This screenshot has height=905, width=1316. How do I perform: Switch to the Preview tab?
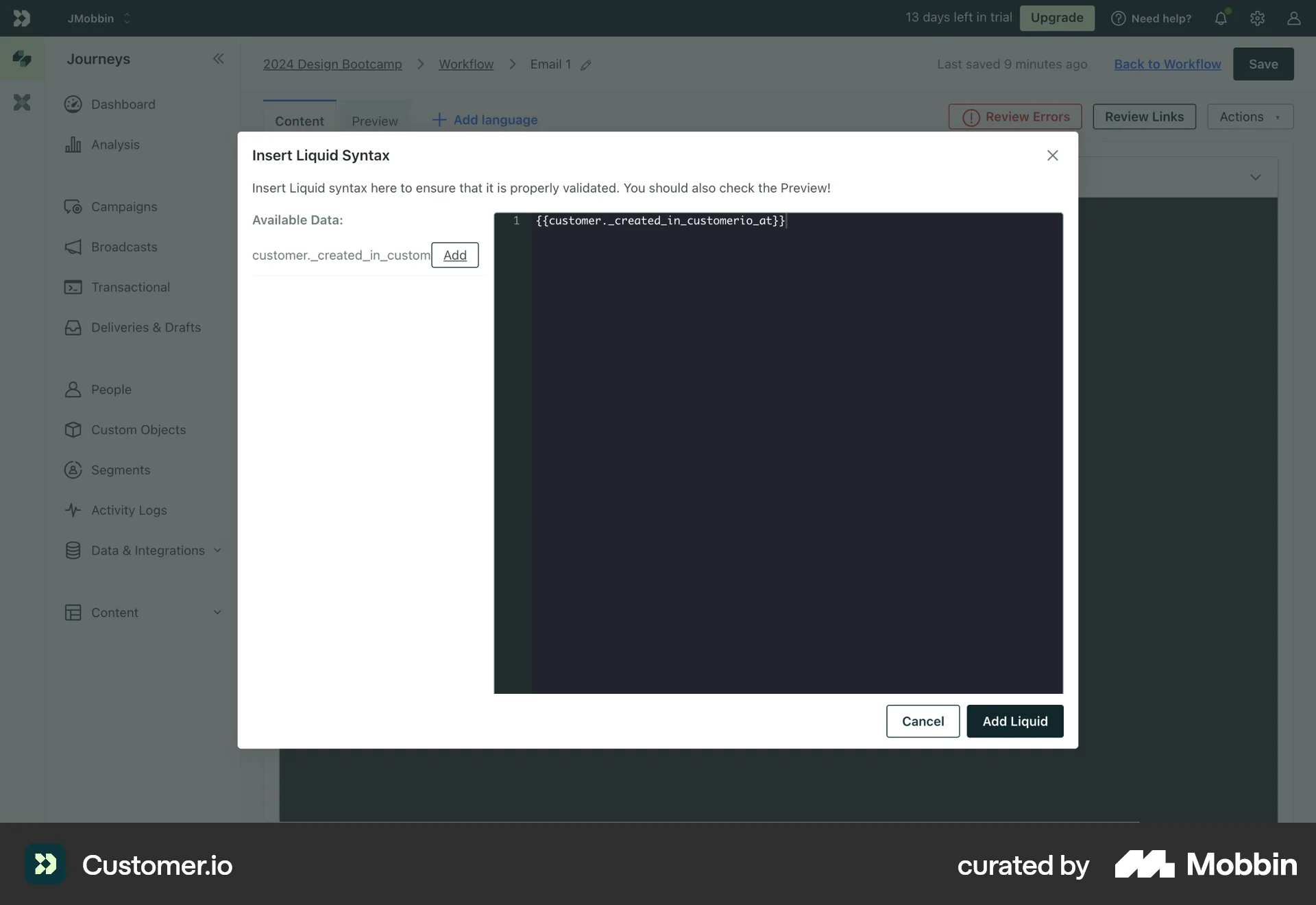click(x=374, y=121)
